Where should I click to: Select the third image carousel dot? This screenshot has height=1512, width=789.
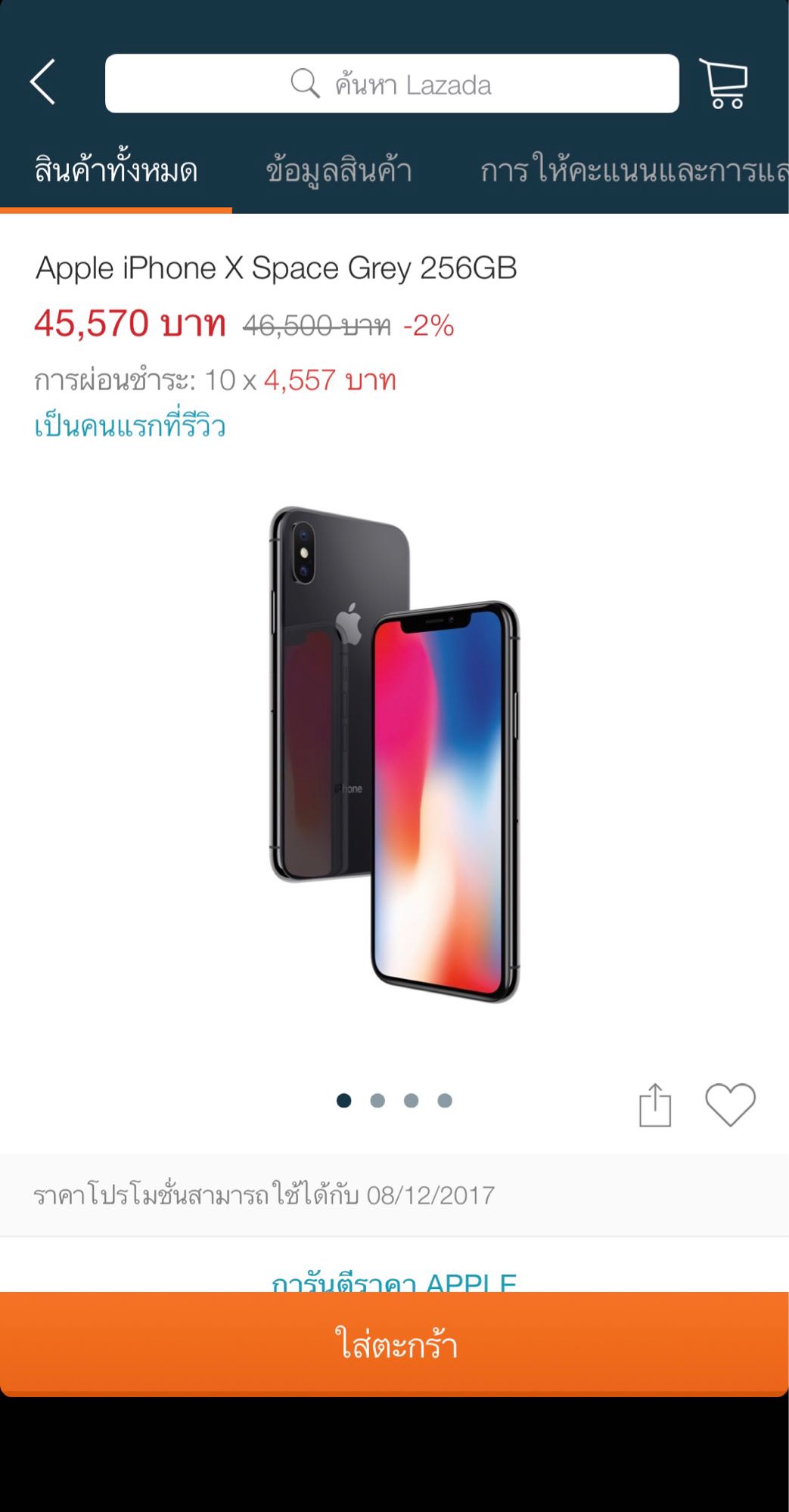[411, 1101]
